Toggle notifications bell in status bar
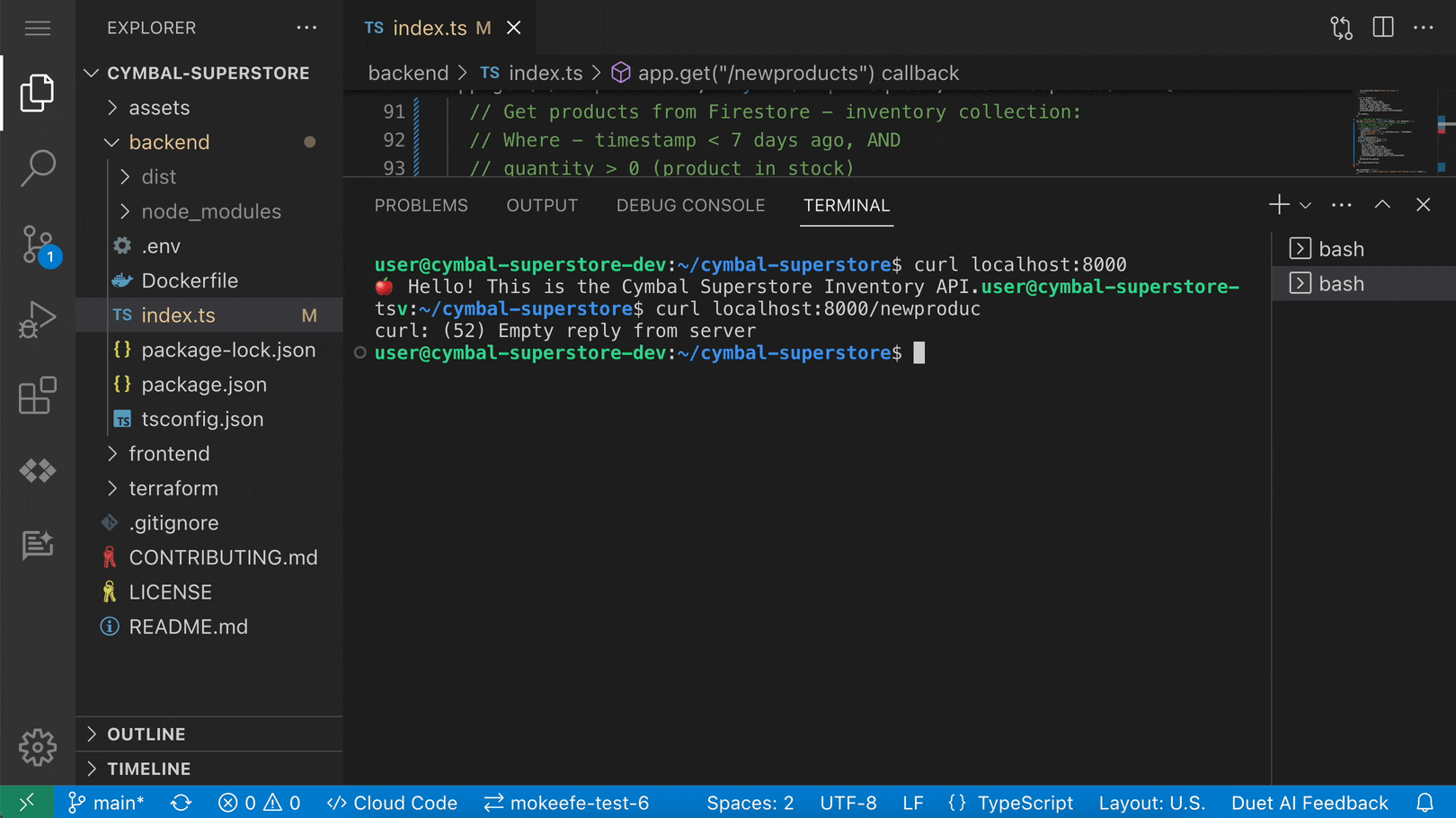 pos(1425,803)
